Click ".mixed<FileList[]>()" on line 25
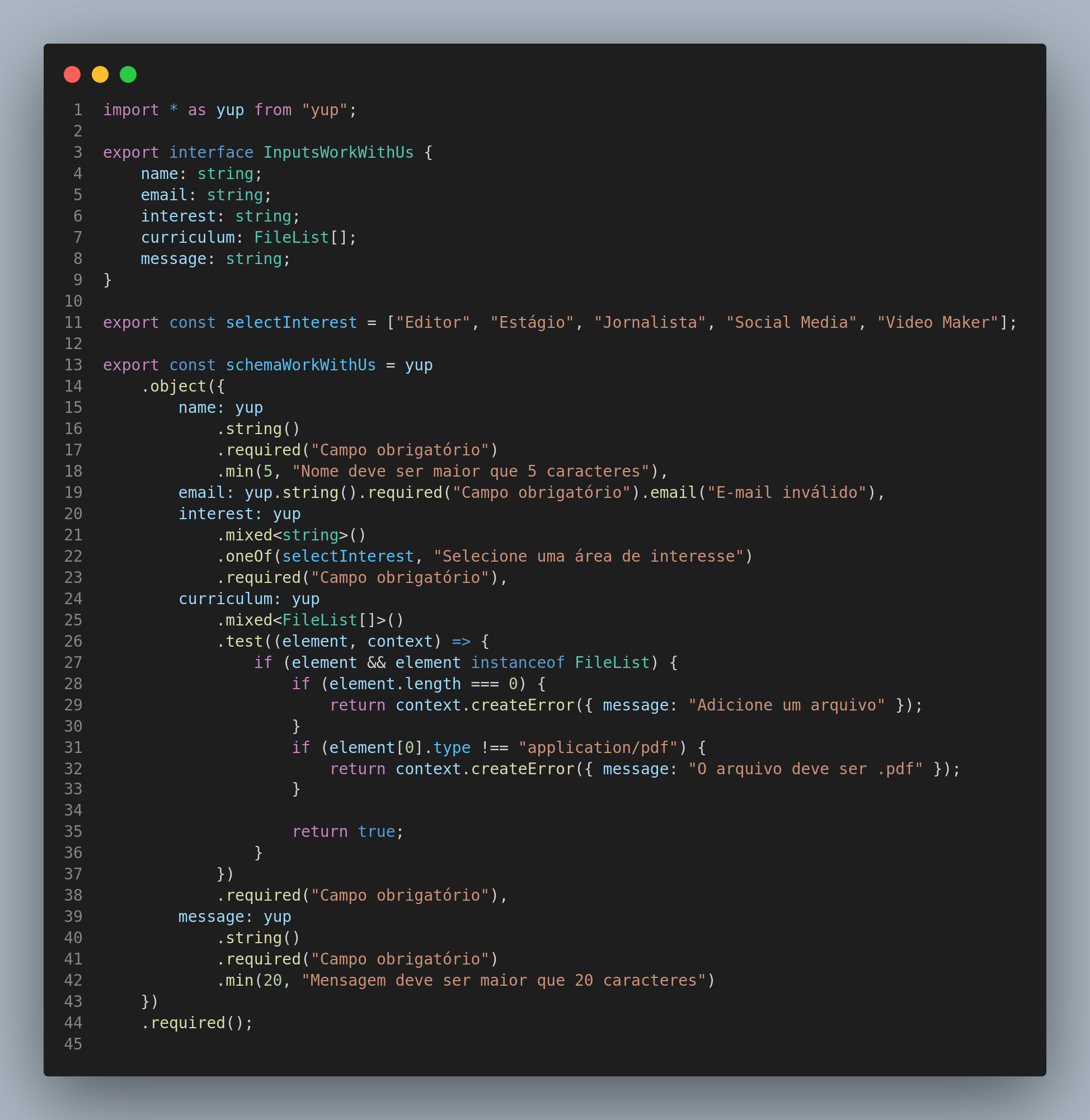 pos(311,620)
